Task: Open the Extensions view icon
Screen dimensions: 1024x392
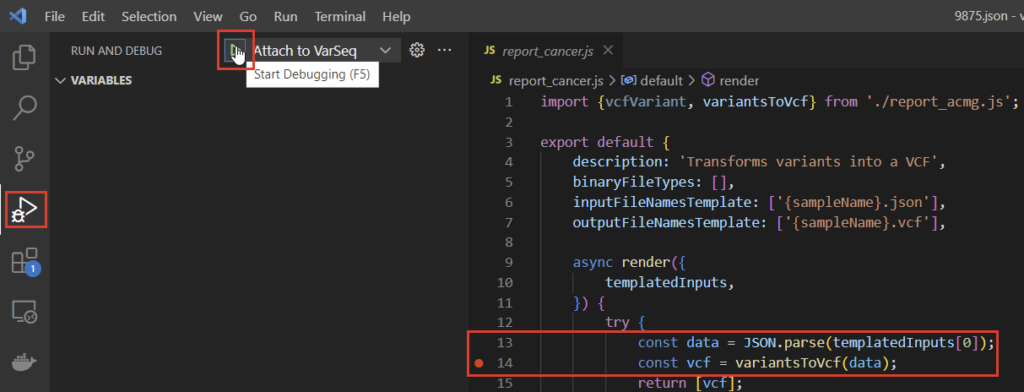Action: pos(25,261)
